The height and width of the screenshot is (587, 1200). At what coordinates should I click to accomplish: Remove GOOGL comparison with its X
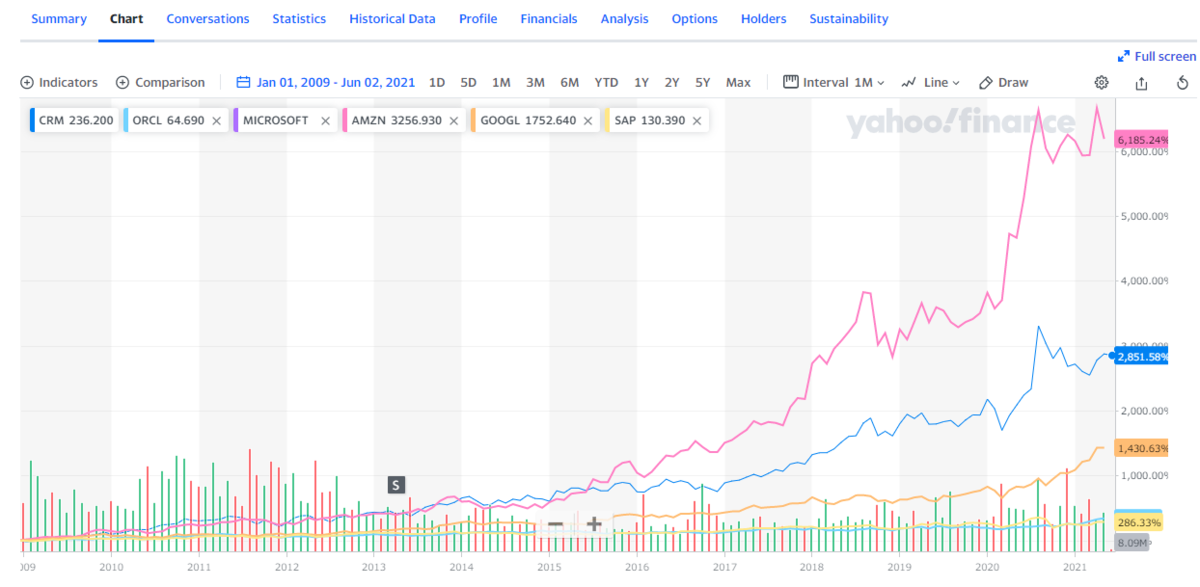(x=588, y=120)
